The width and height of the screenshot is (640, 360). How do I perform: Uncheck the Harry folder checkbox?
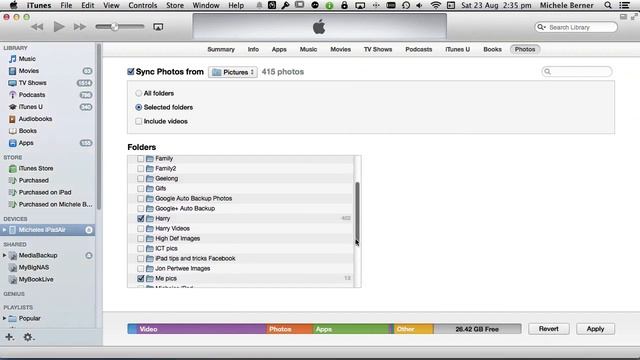pyautogui.click(x=141, y=218)
